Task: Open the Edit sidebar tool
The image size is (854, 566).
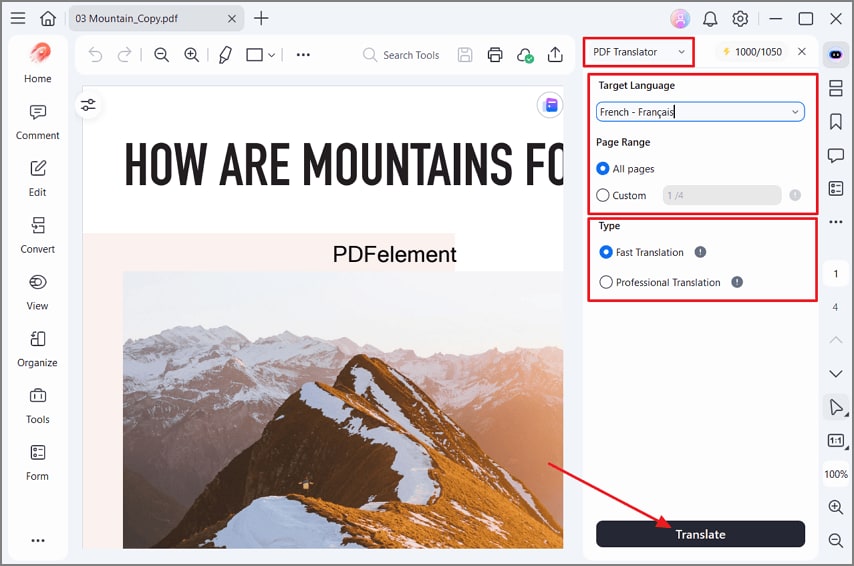Action: click(x=38, y=179)
